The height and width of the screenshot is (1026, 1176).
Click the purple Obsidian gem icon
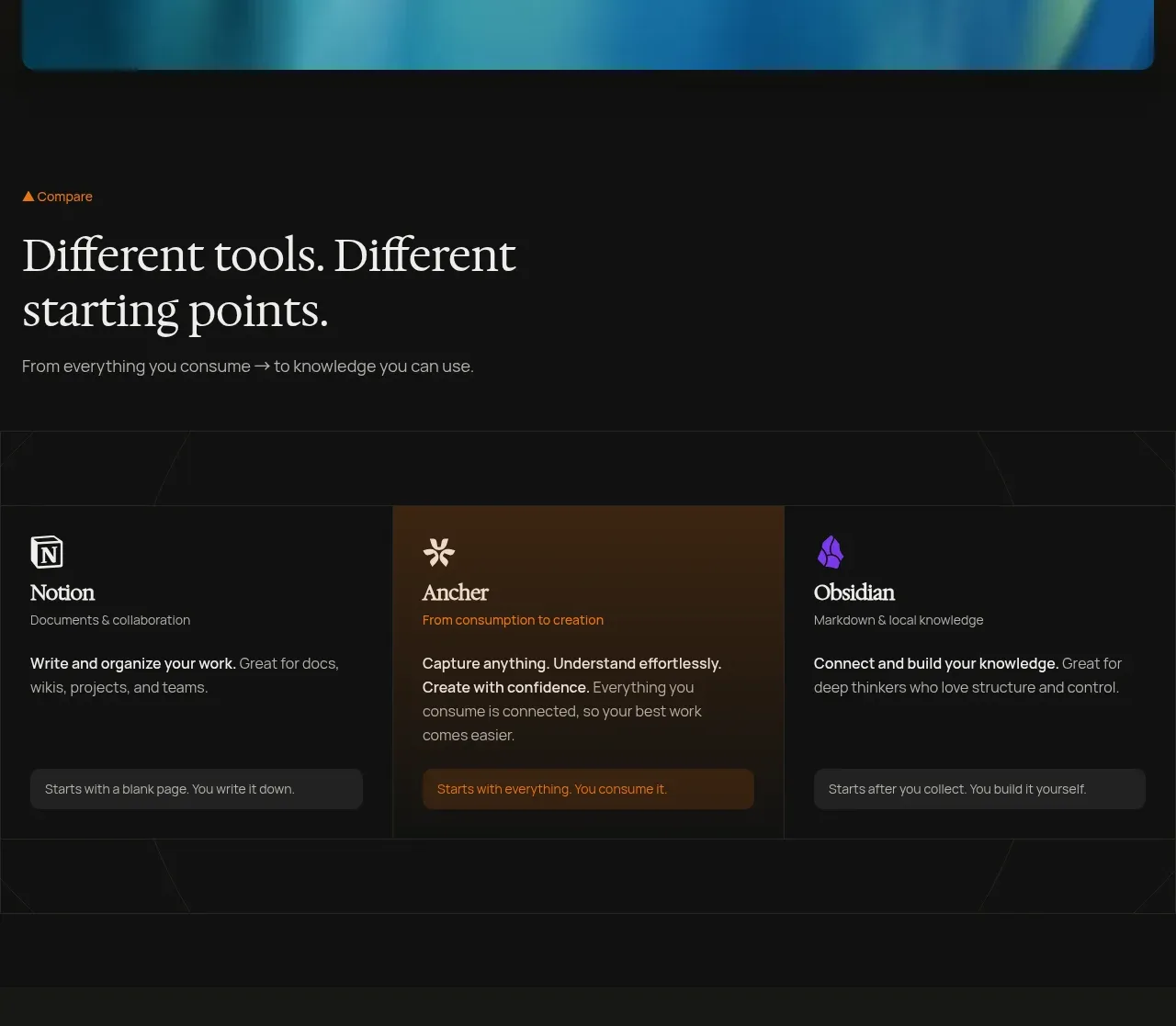coord(831,552)
